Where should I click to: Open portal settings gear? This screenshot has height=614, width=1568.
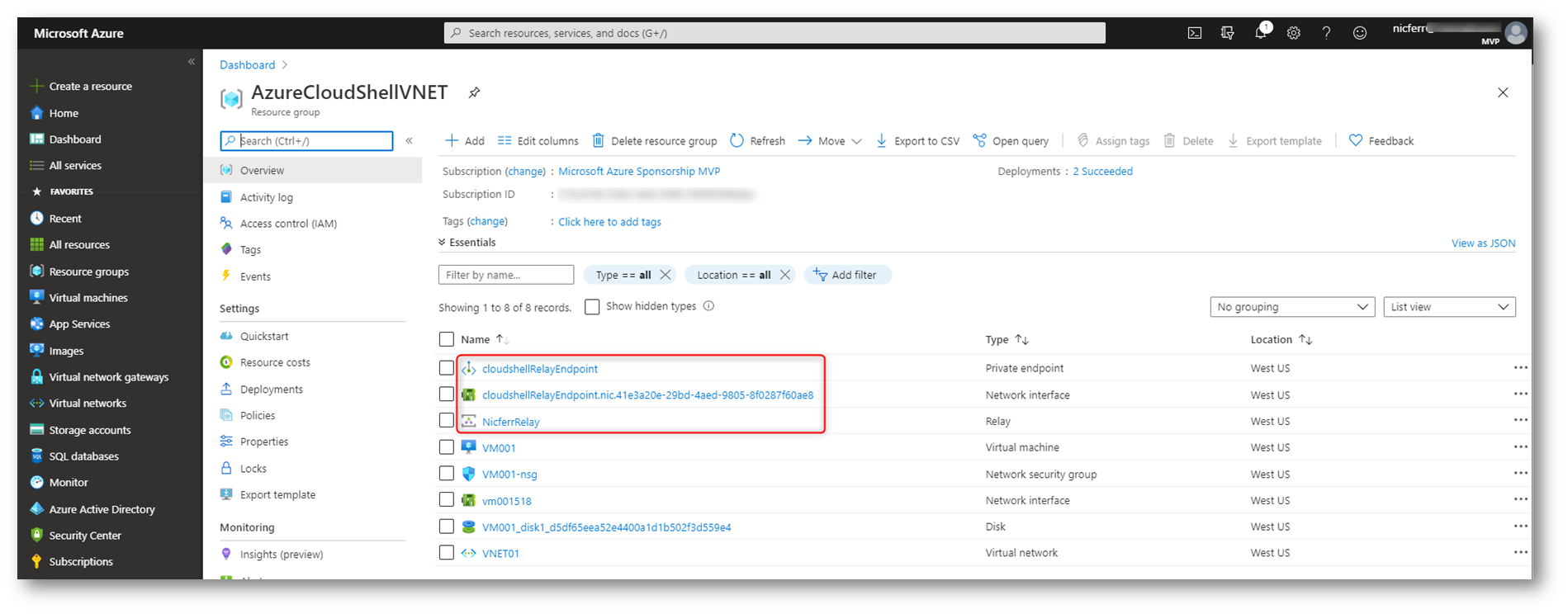pos(1294,33)
